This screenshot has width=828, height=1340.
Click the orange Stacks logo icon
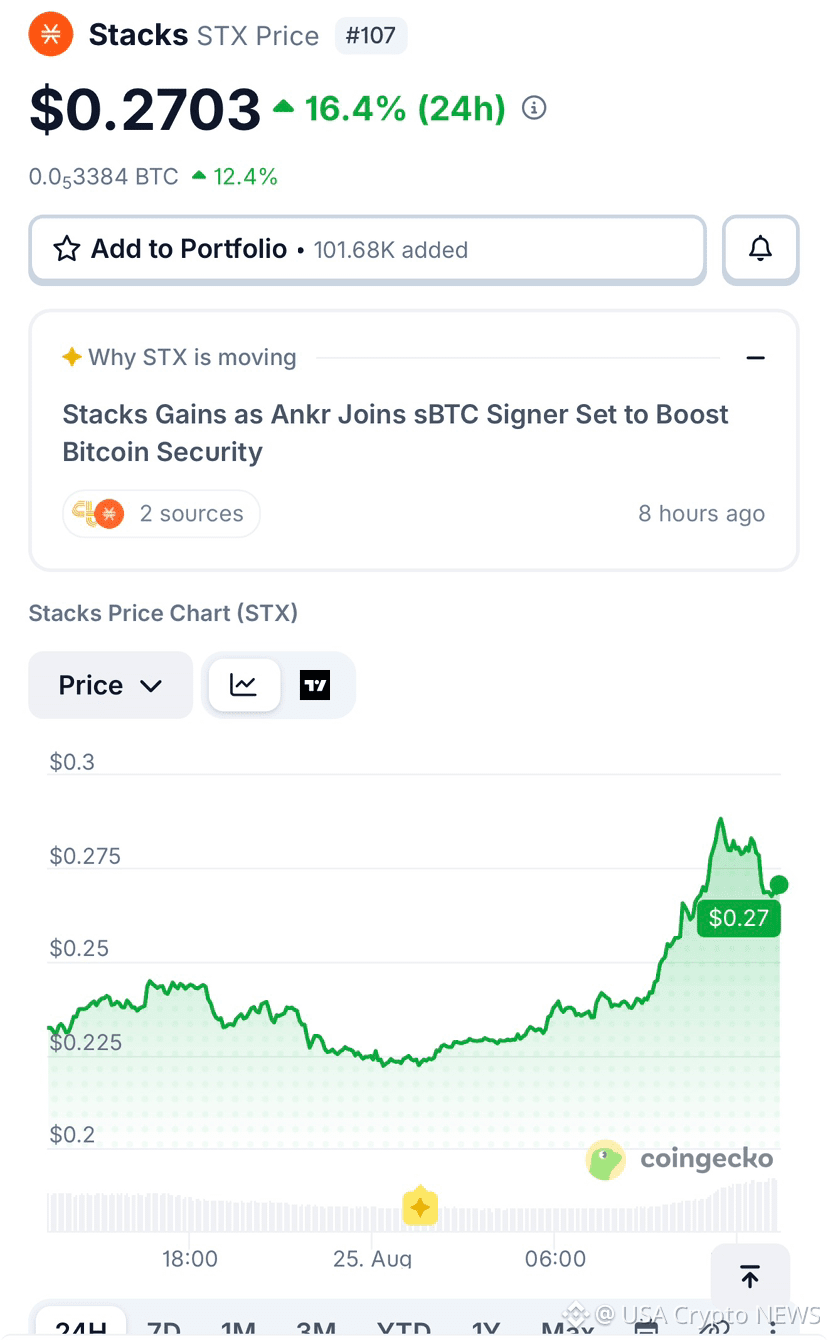[x=51, y=35]
